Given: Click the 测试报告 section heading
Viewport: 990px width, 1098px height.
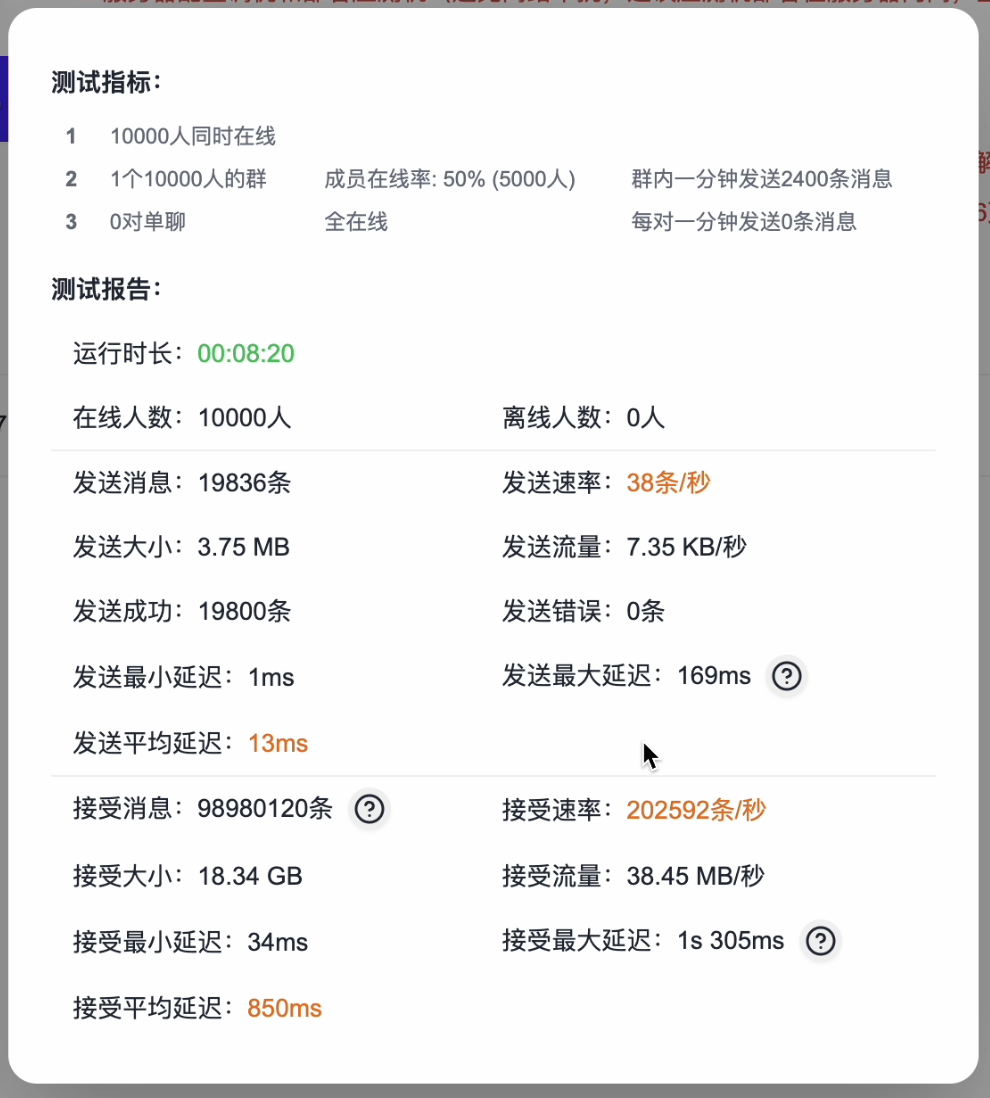Looking at the screenshot, I should [87, 291].
